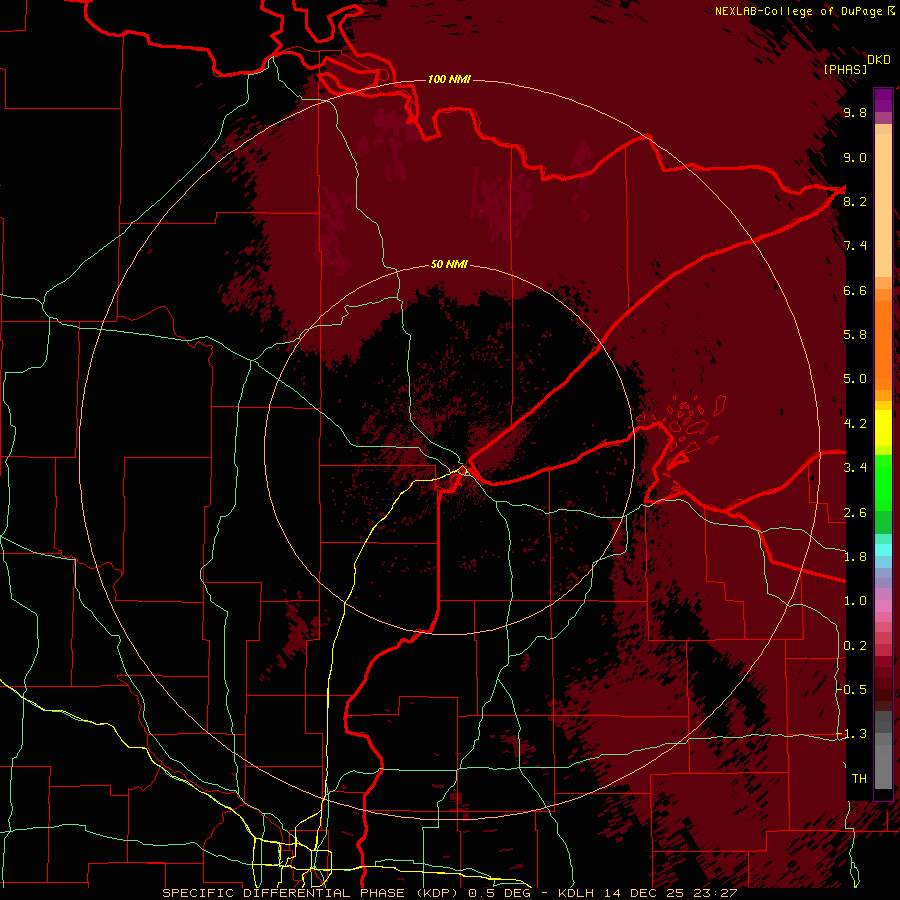Click the 5.8 value on the legend
The height and width of the screenshot is (900, 900).
855,335
